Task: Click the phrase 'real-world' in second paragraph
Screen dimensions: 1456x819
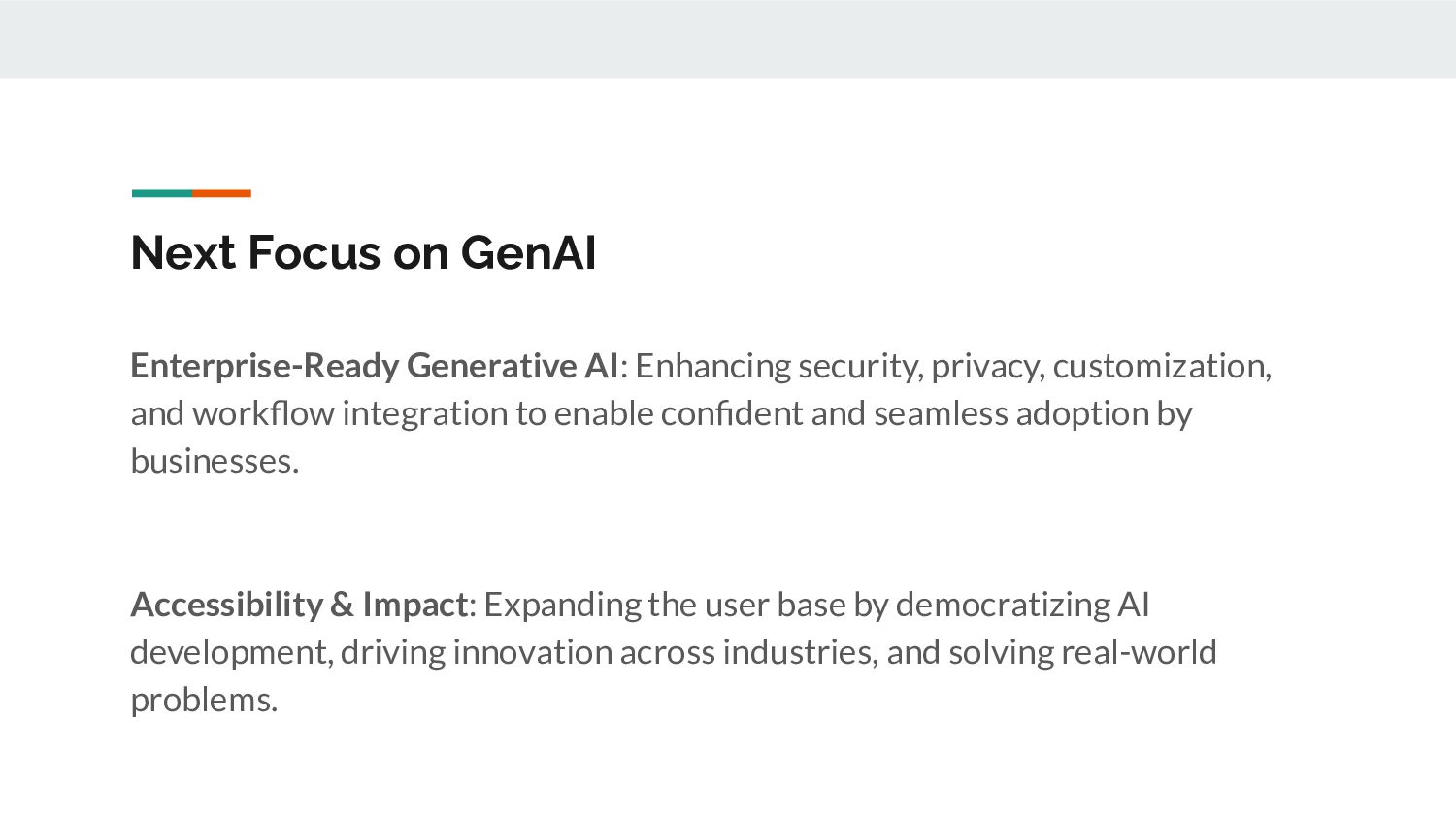Action: (1139, 652)
